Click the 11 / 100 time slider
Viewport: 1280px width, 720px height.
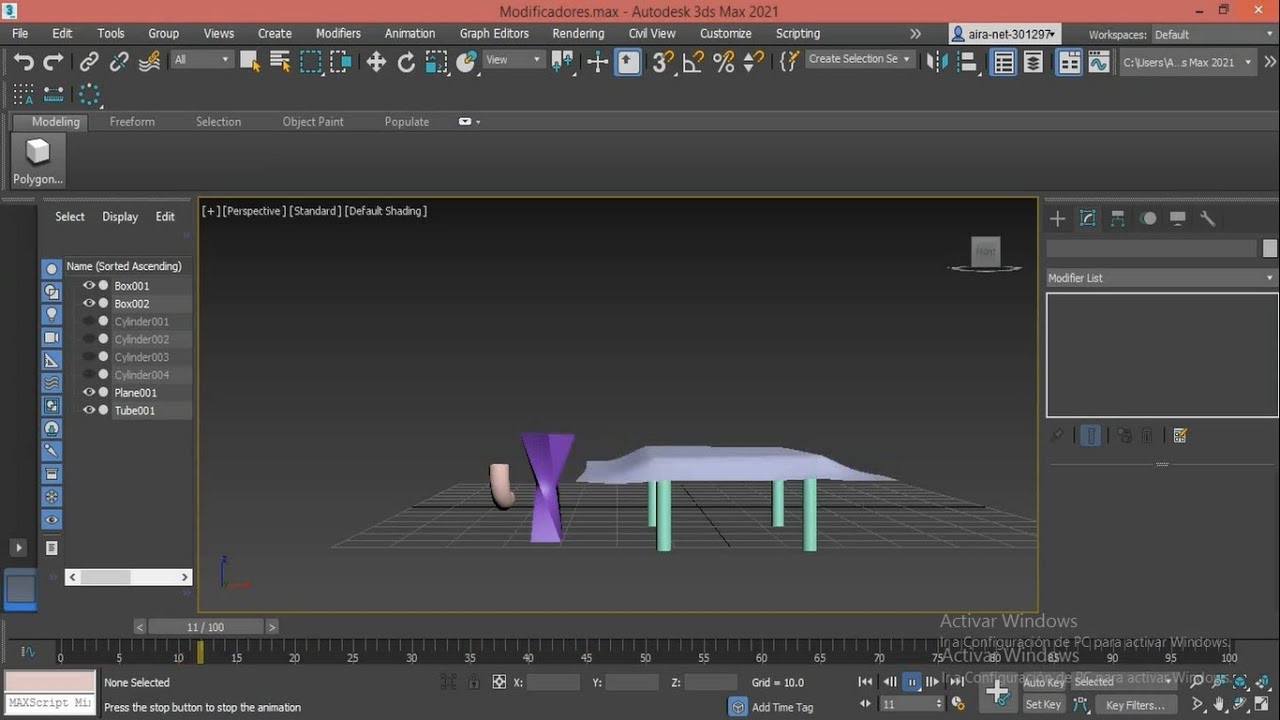coord(205,627)
